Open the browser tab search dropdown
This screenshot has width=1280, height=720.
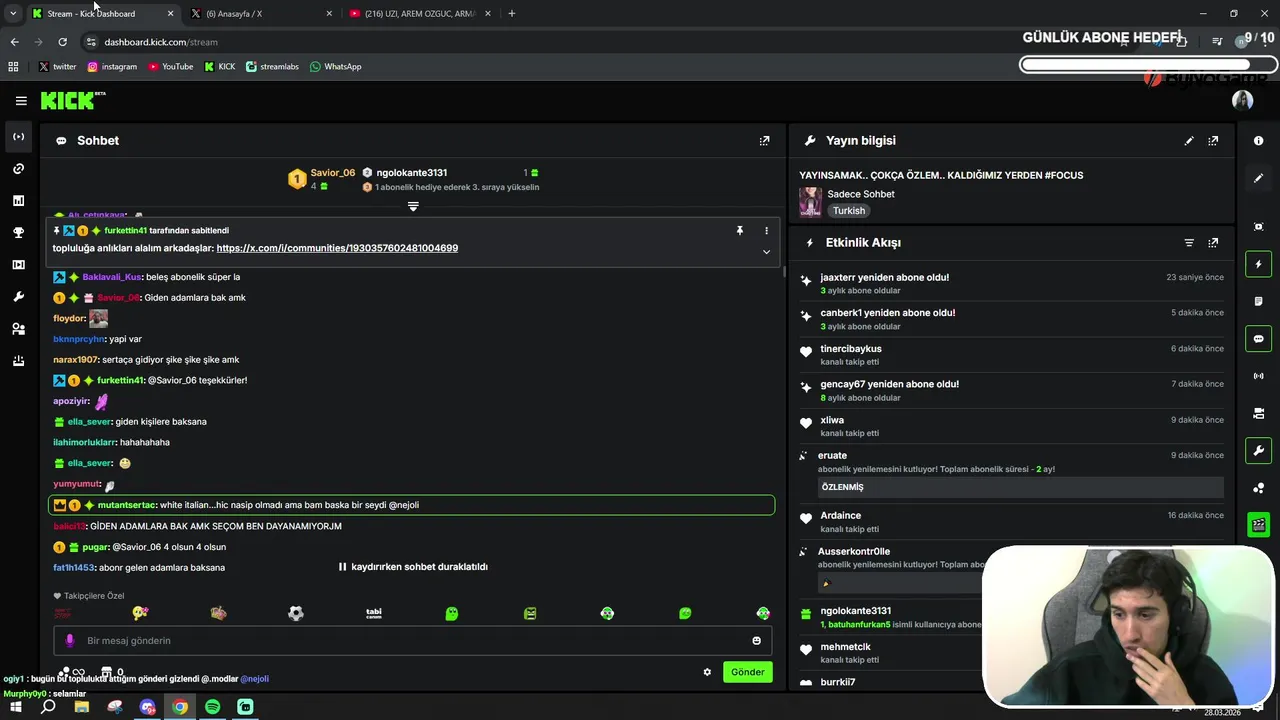(x=13, y=14)
